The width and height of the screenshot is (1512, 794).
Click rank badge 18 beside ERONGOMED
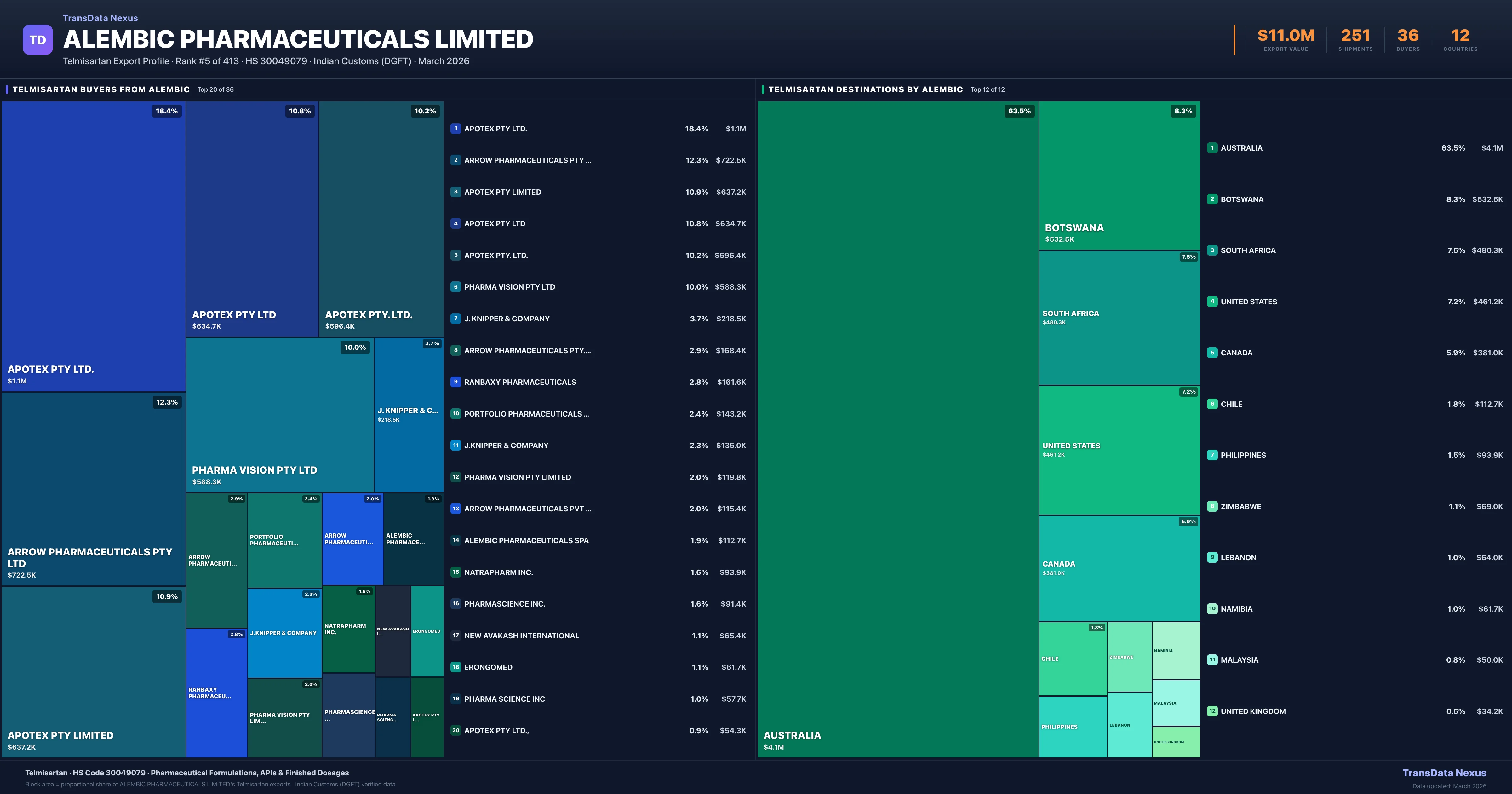[455, 667]
